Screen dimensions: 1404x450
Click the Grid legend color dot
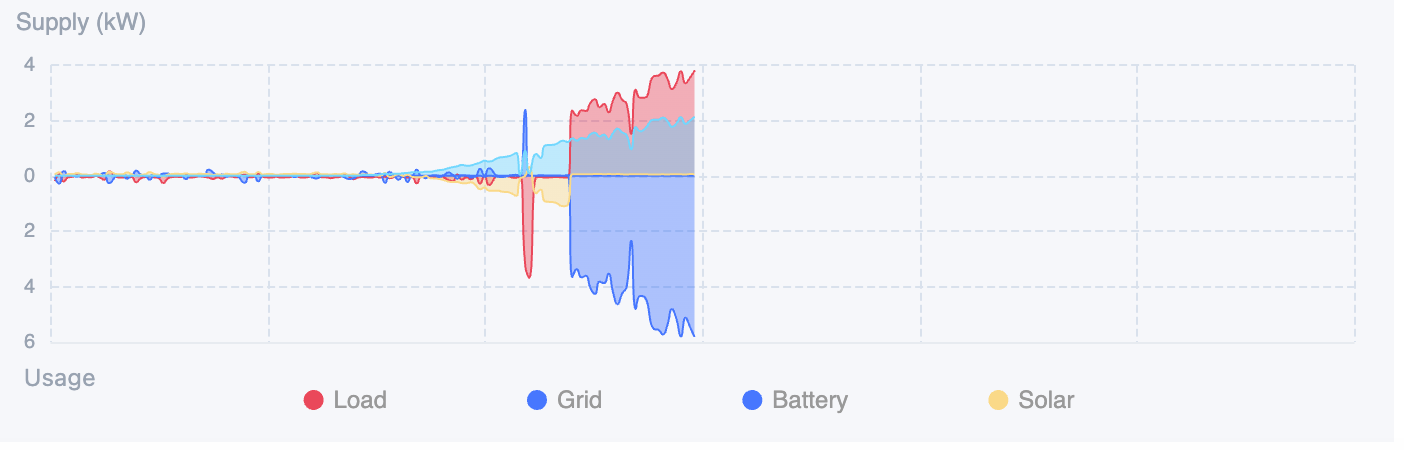click(537, 401)
